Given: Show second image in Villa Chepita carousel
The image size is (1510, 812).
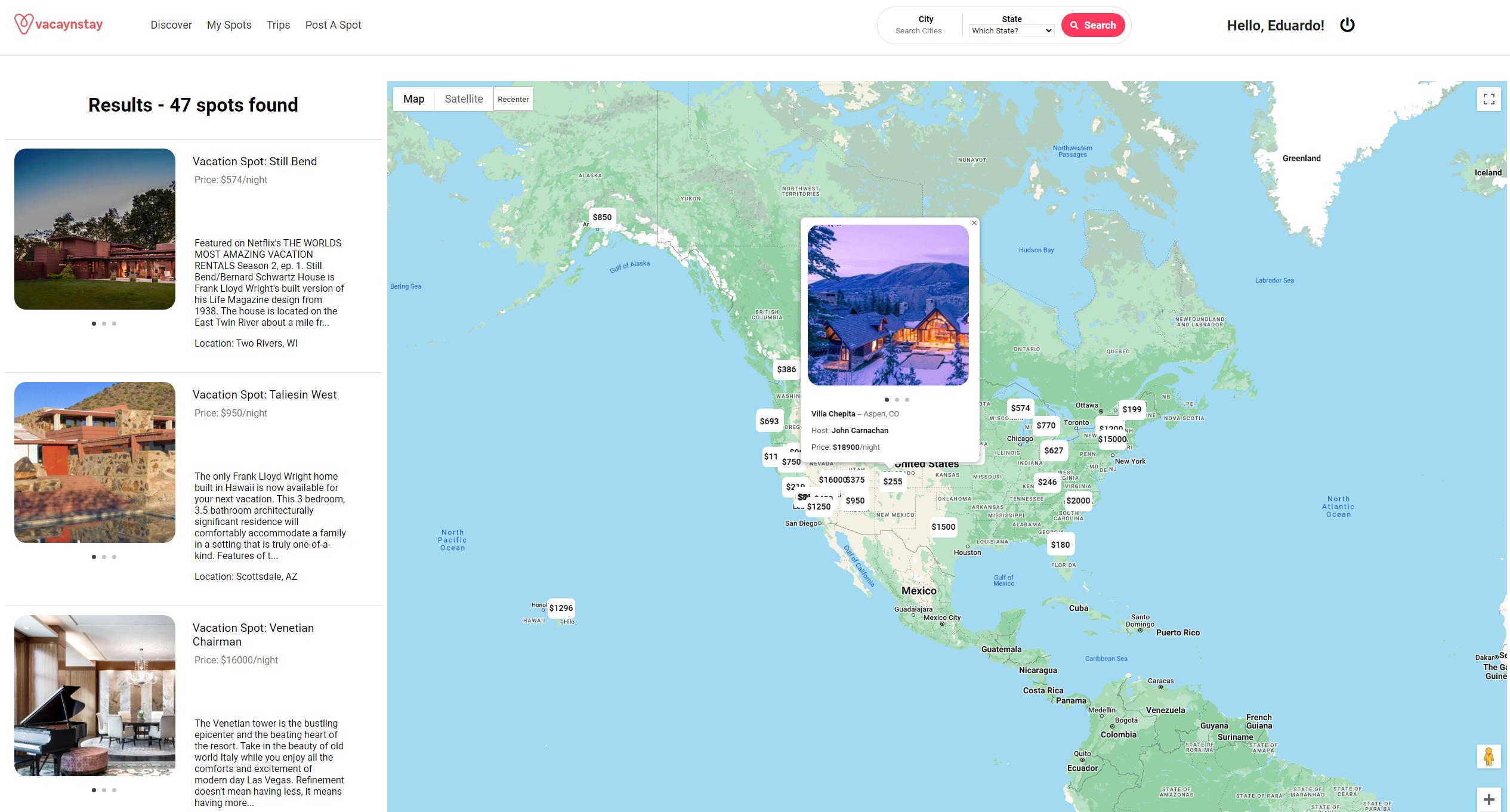Looking at the screenshot, I should (x=897, y=400).
